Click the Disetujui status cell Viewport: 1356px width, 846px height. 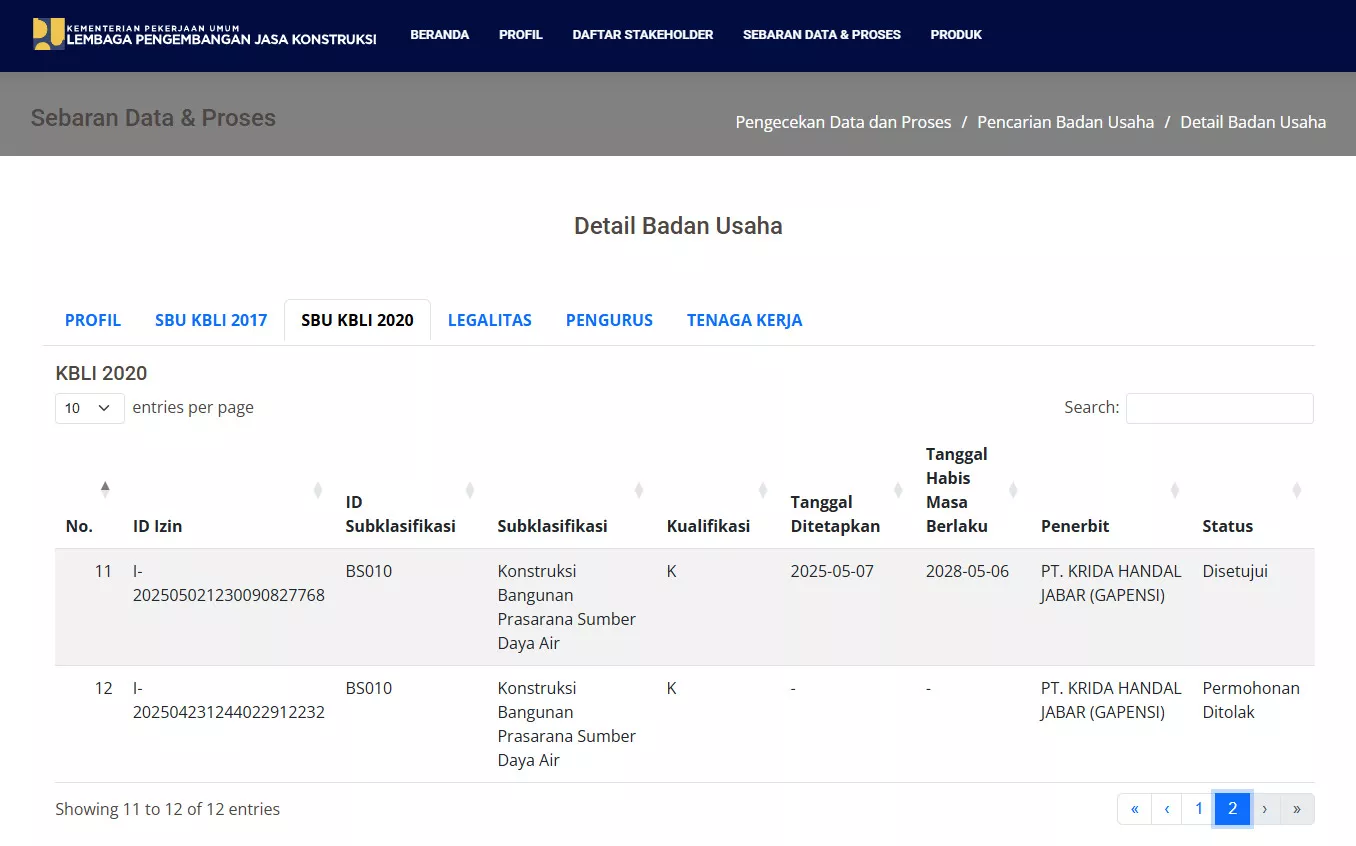[1235, 571]
